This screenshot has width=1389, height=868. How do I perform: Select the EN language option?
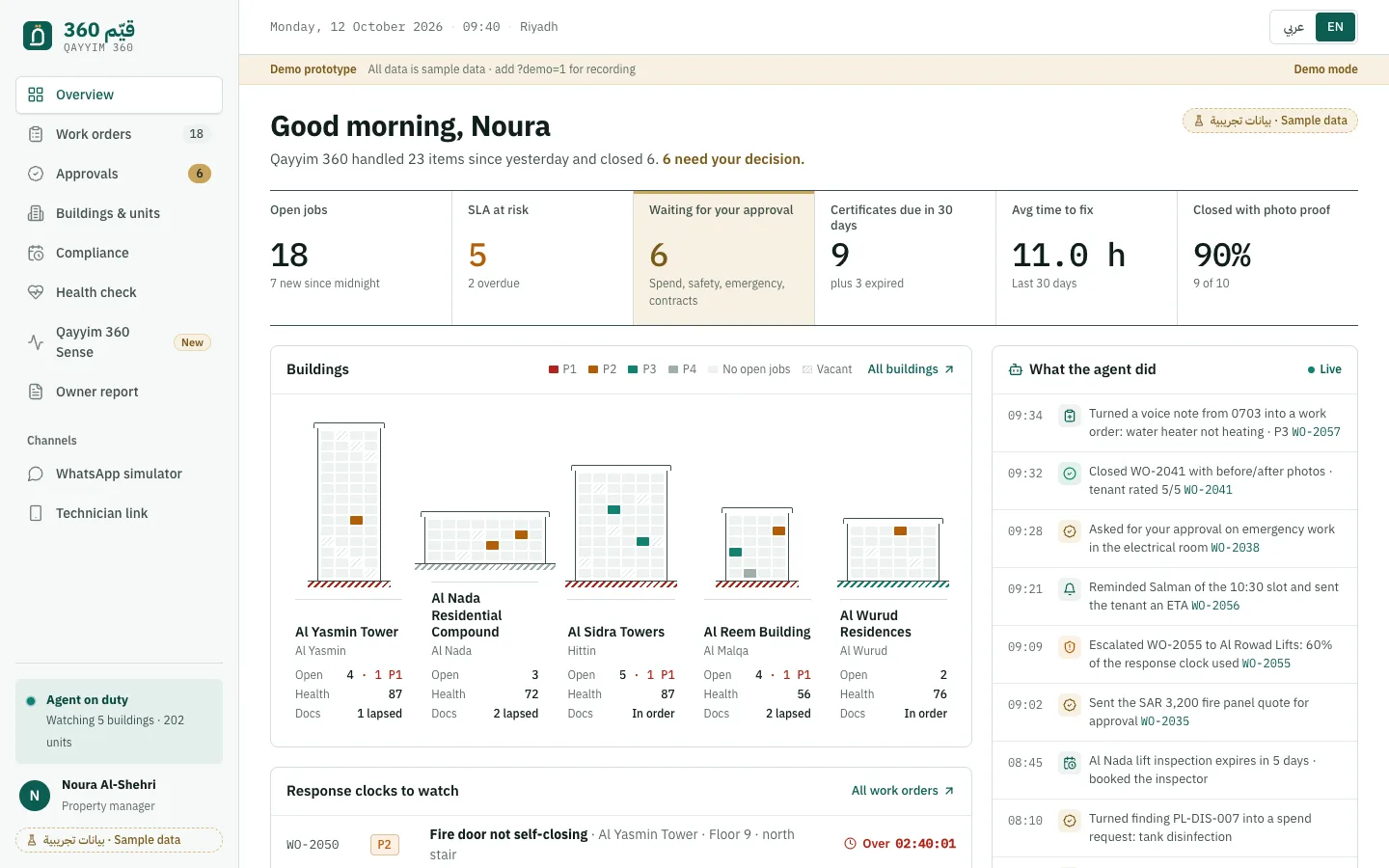point(1335,27)
